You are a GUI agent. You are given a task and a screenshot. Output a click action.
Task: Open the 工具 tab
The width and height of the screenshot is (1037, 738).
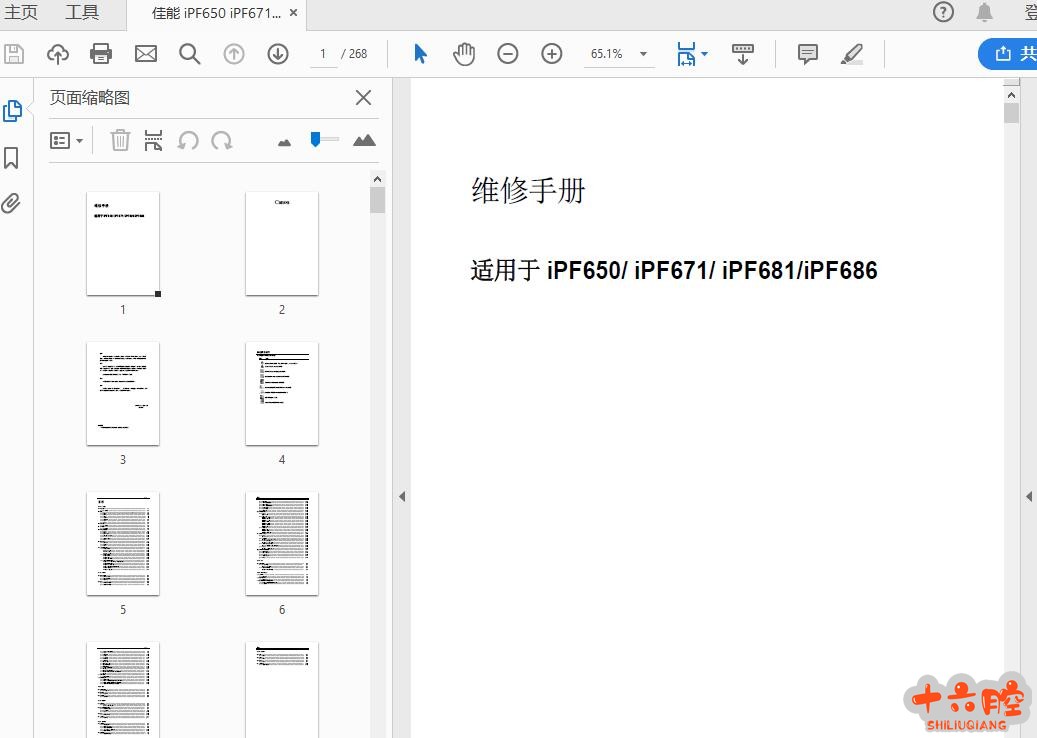pos(82,13)
